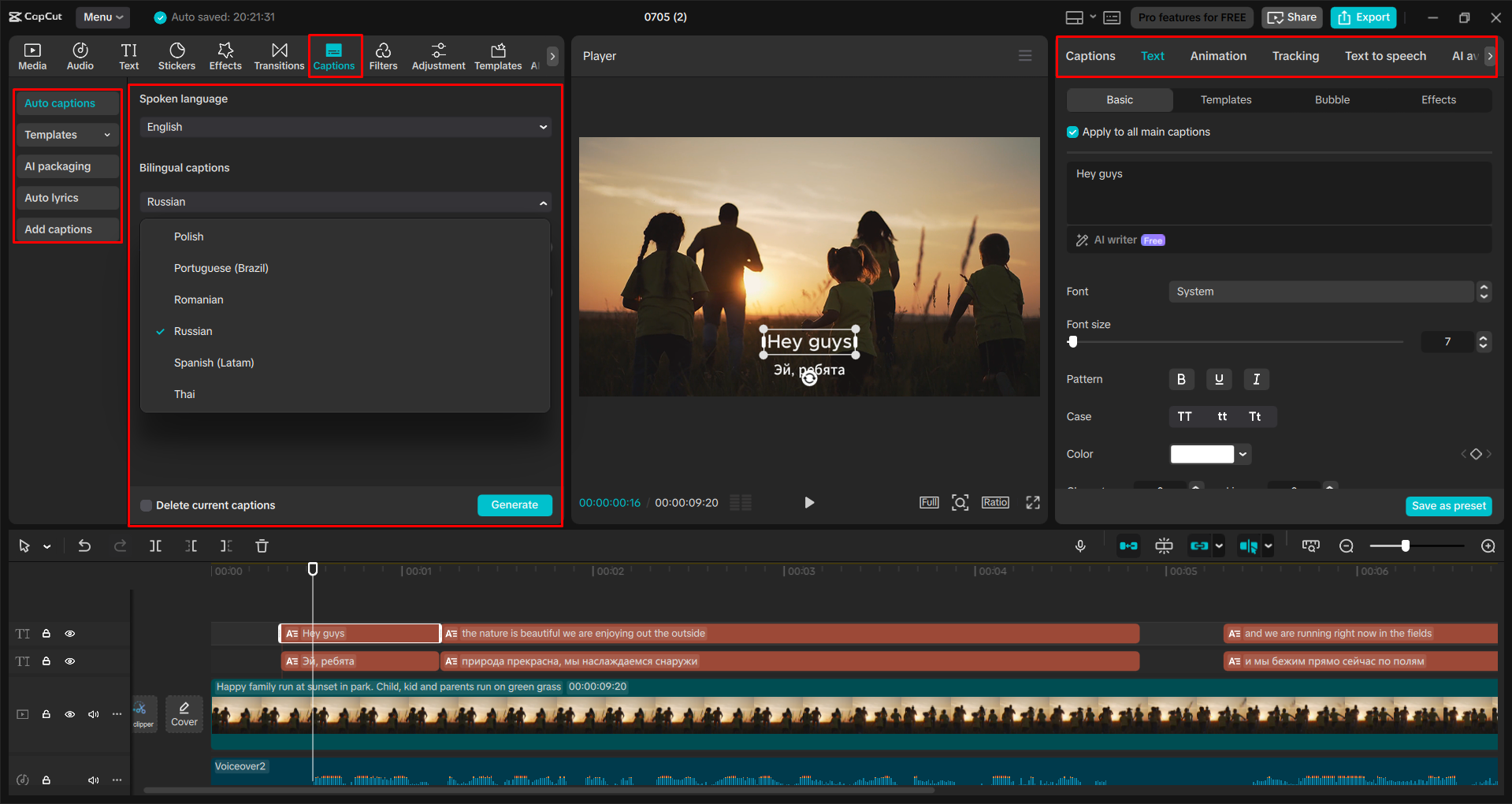Image resolution: width=1512 pixels, height=804 pixels.
Task: Collapse the Bilingual captions Russian dropdown
Action: pos(346,202)
